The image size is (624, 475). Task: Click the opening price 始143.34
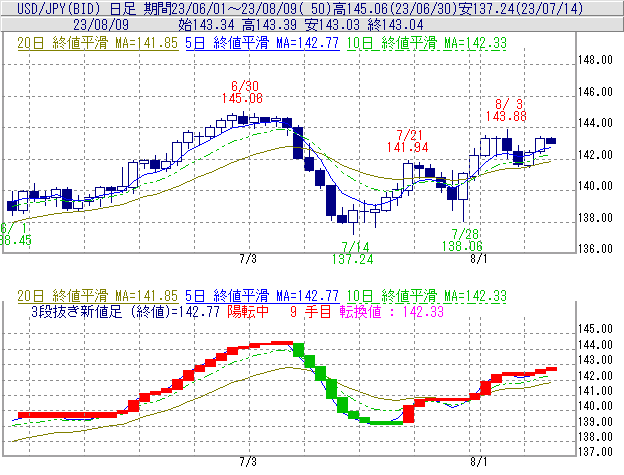pos(206,25)
